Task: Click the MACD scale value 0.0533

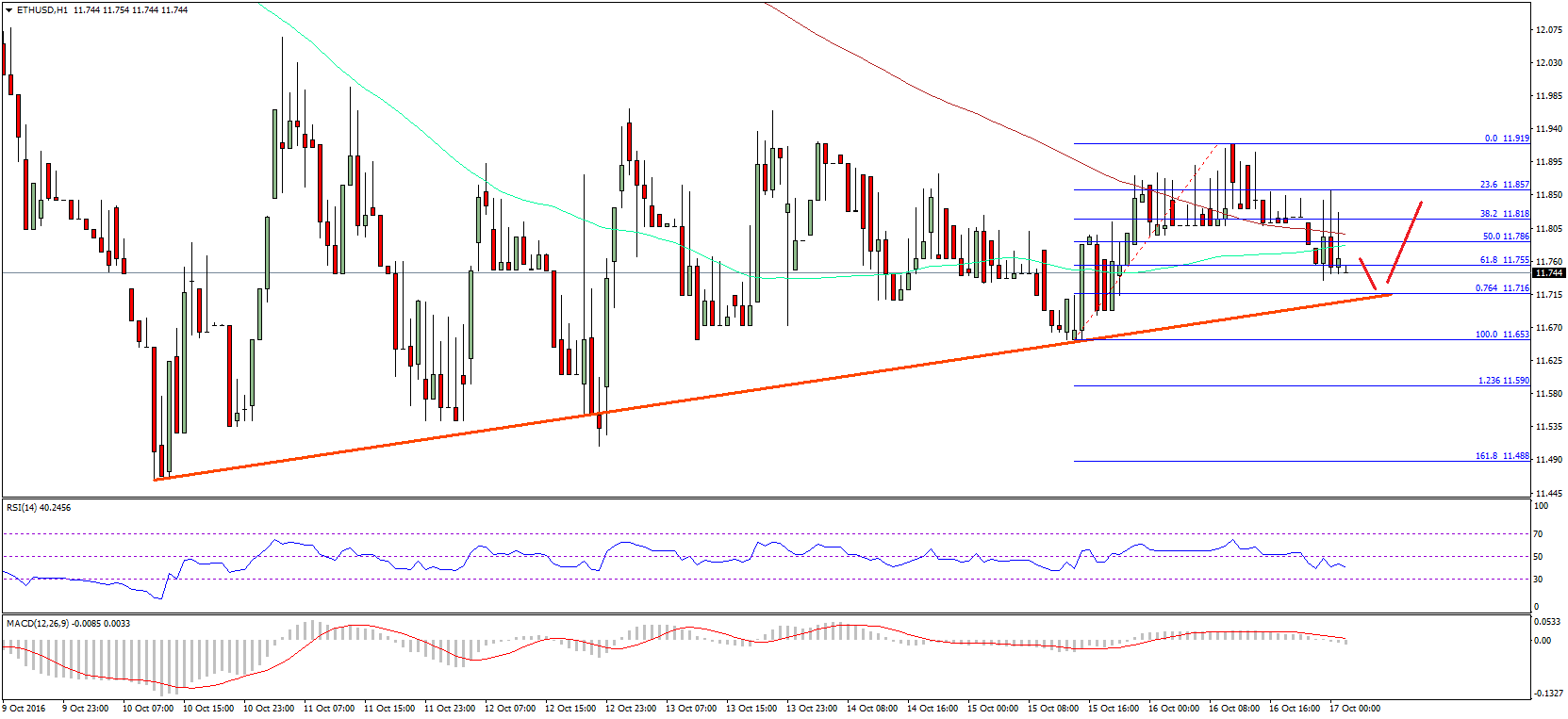Action: pos(1549,622)
